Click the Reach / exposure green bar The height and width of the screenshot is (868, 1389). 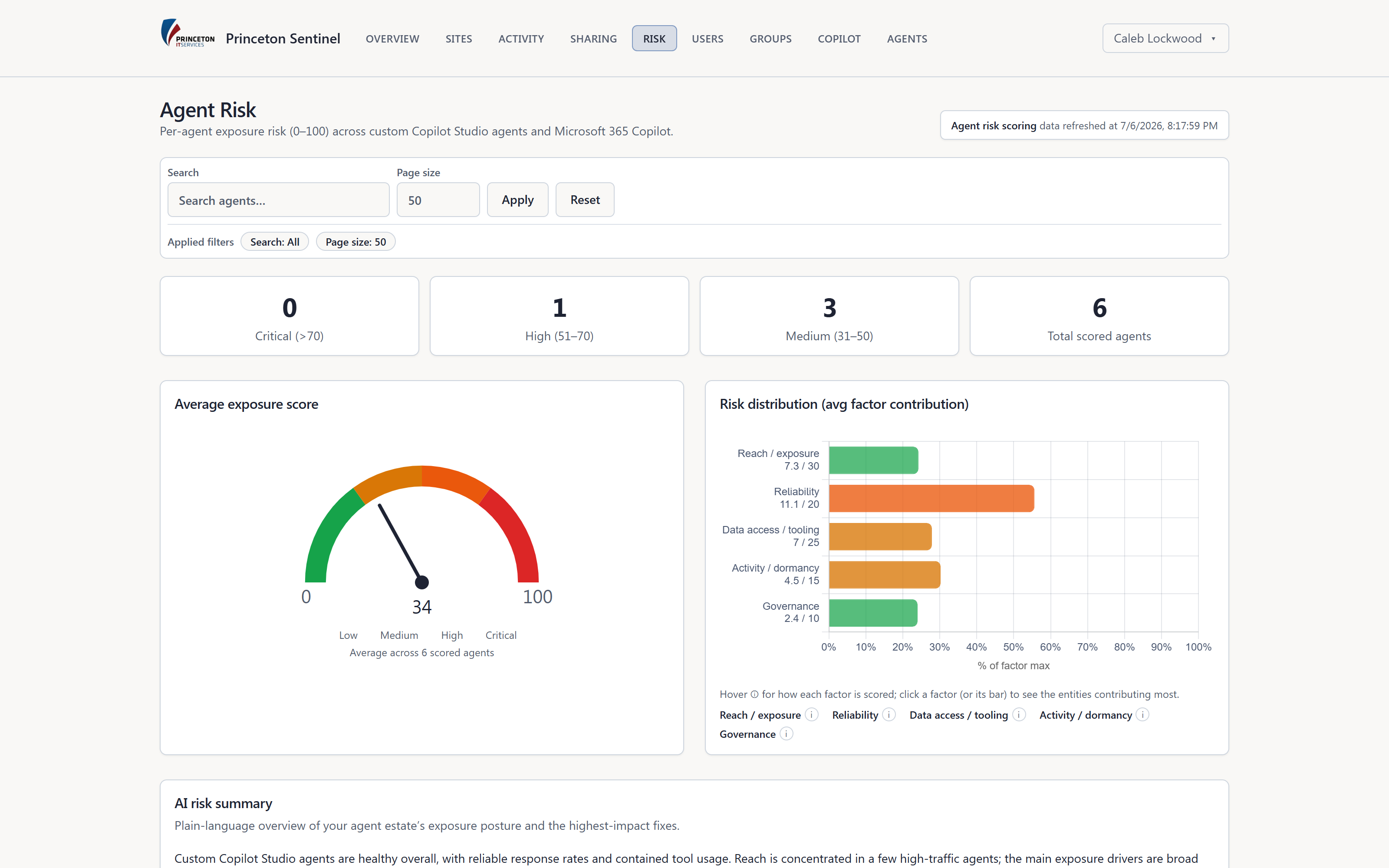[x=874, y=460]
